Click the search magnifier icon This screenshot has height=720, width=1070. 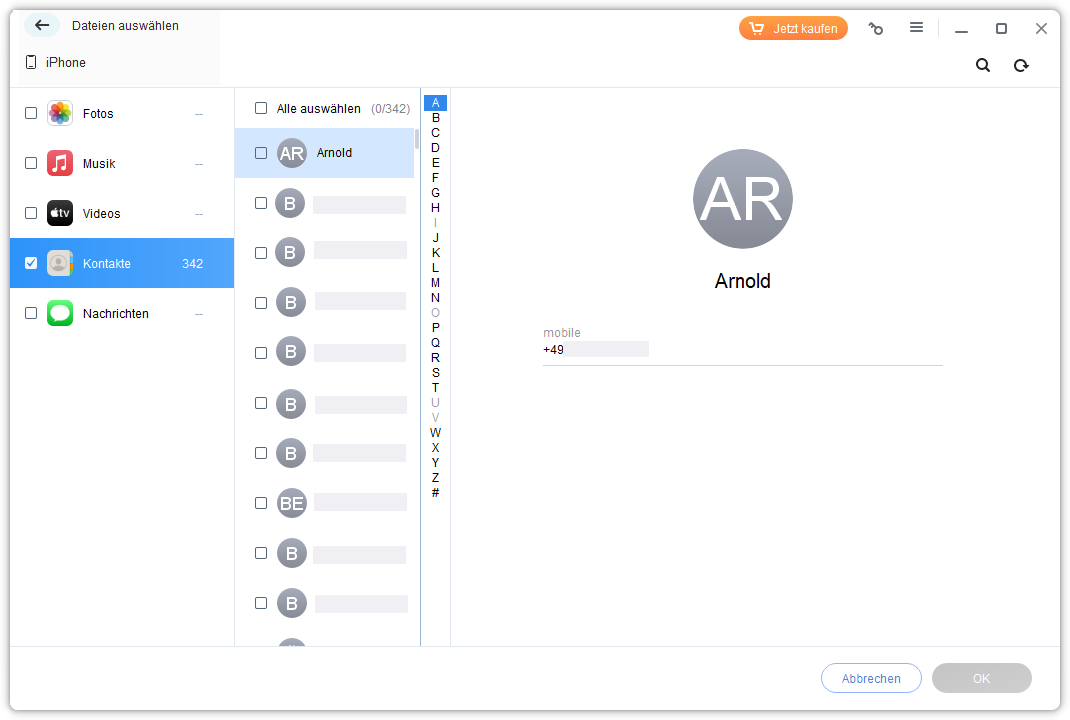[x=983, y=65]
